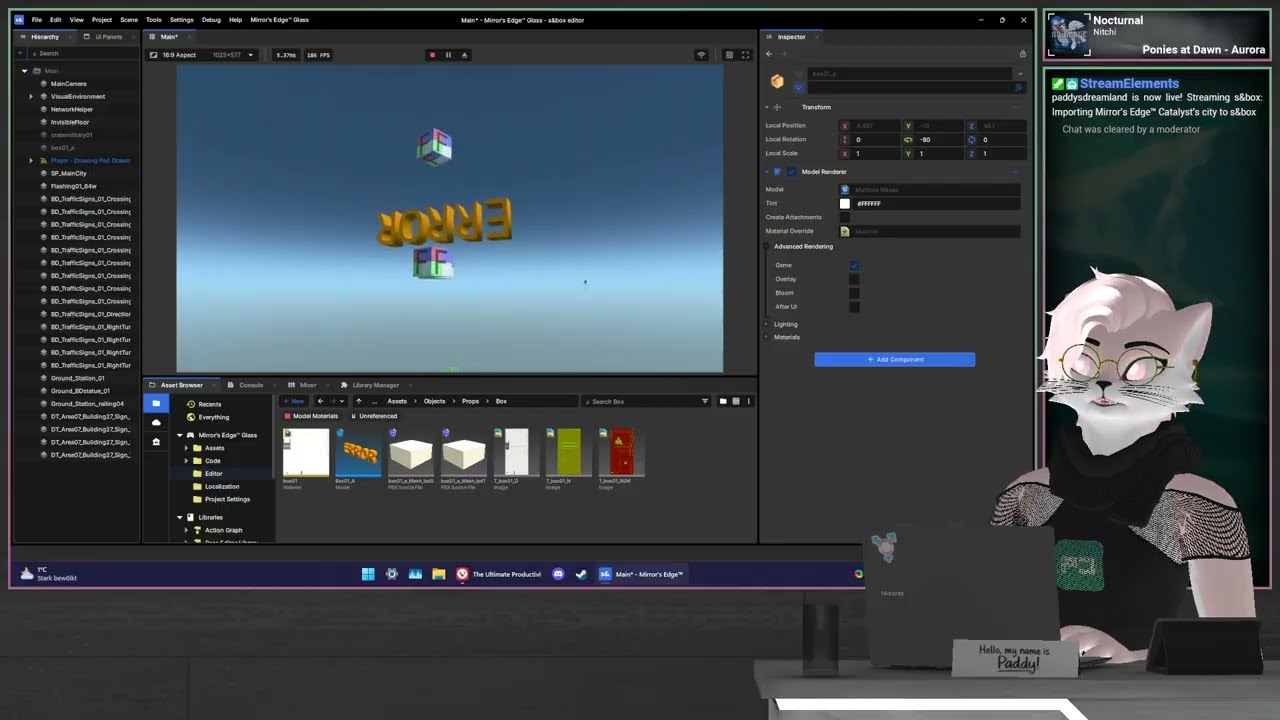Toggle the Create Attachments checkbox

click(845, 217)
